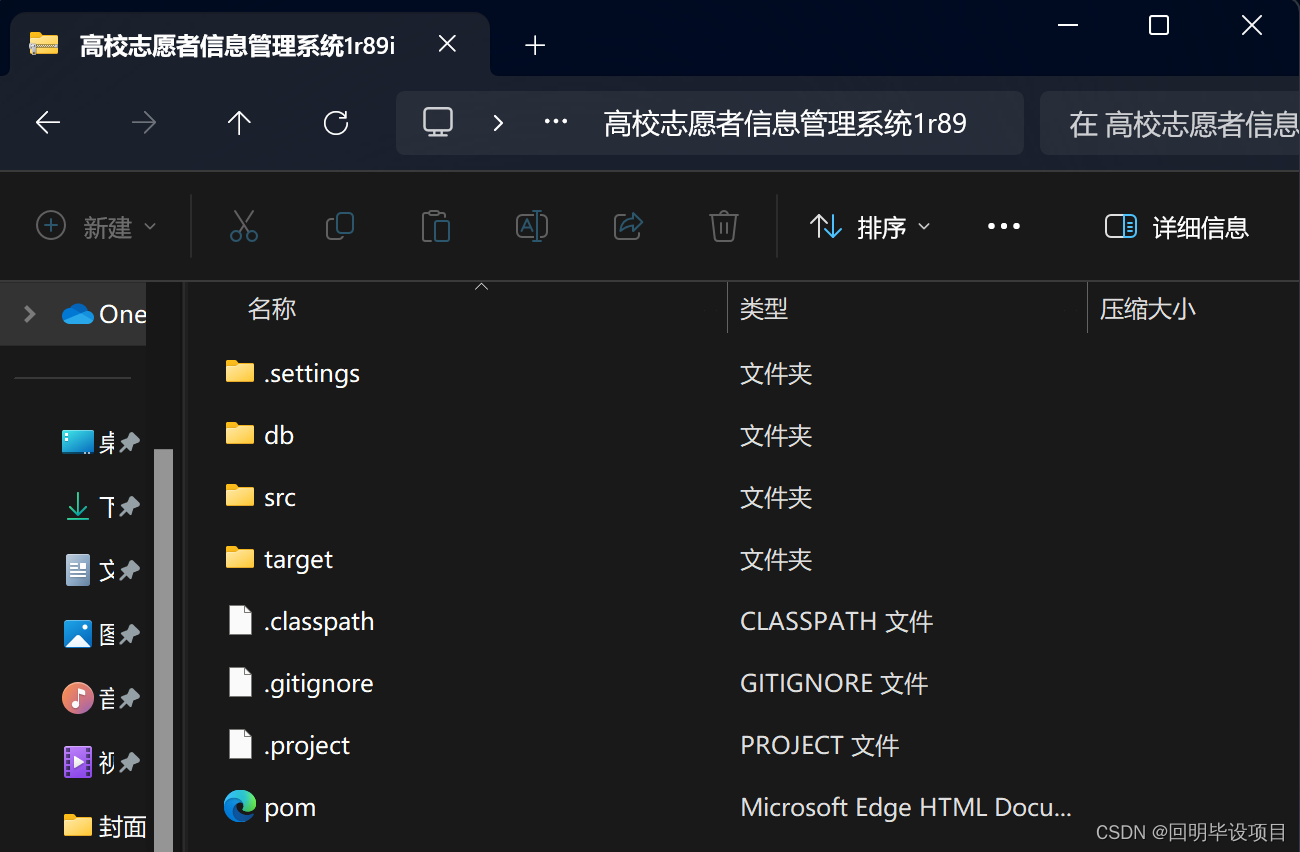
Task: Refresh the current folder view
Action: (x=336, y=123)
